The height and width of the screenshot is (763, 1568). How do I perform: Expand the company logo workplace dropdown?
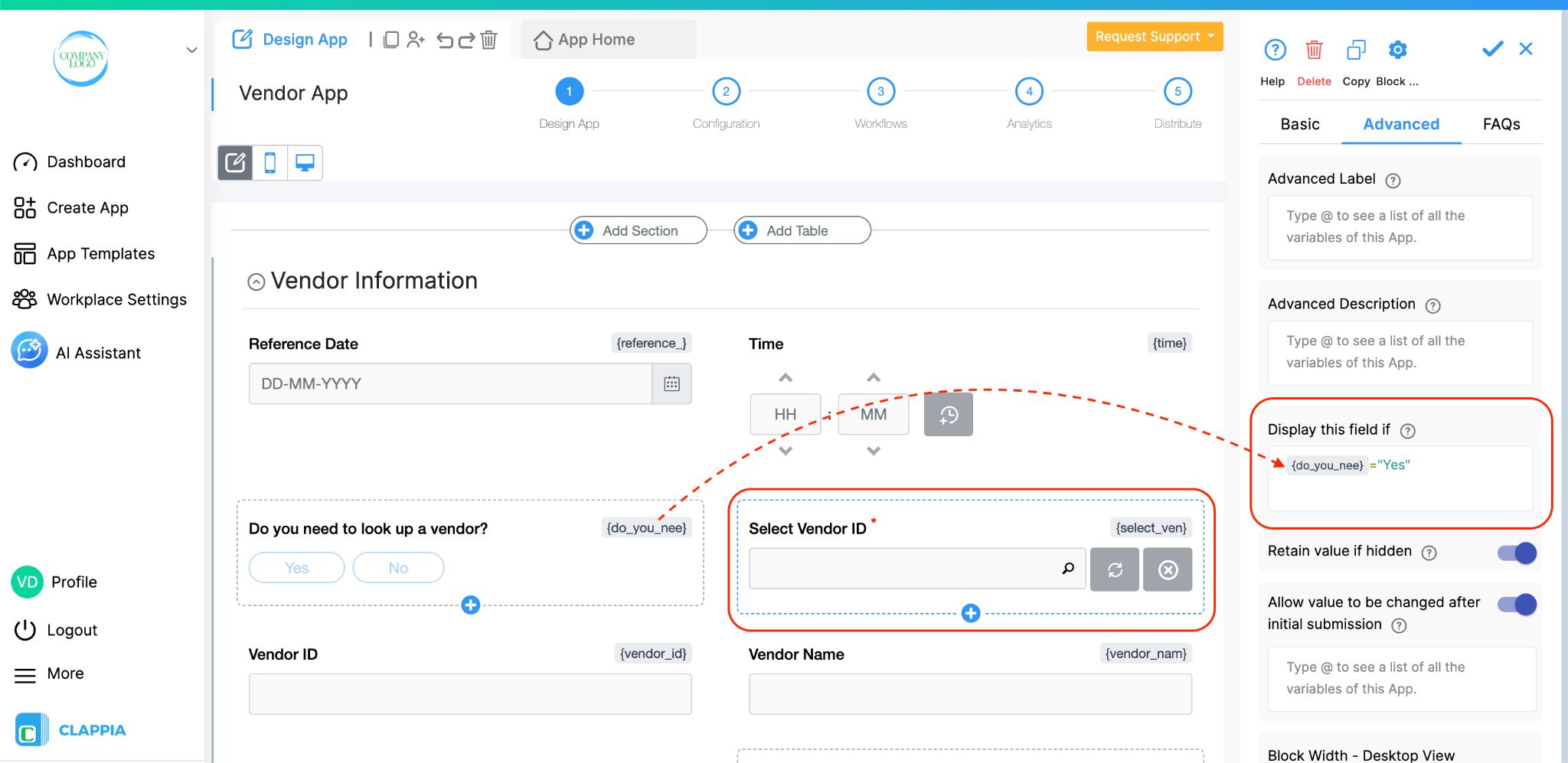pyautogui.click(x=192, y=50)
